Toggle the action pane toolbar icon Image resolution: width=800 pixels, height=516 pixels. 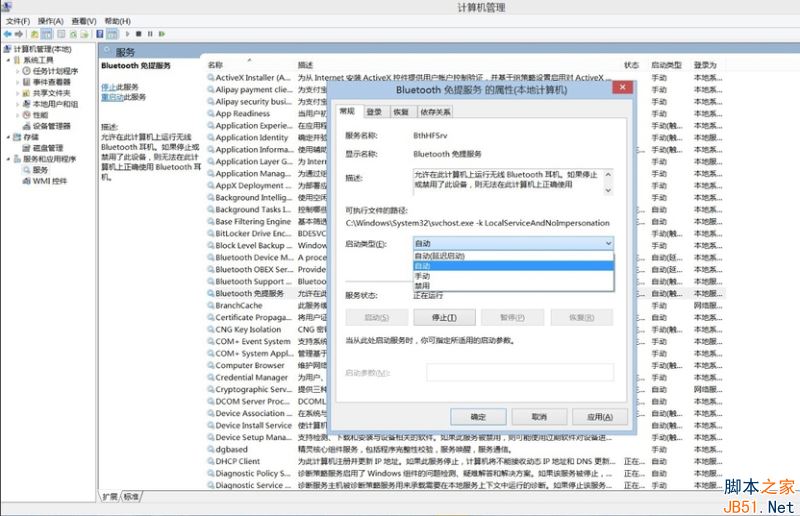(x=112, y=34)
